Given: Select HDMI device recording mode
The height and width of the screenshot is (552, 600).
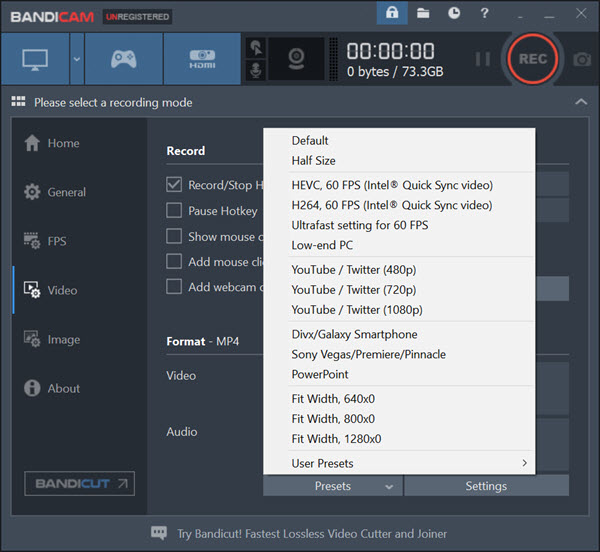Looking at the screenshot, I should click(x=202, y=59).
